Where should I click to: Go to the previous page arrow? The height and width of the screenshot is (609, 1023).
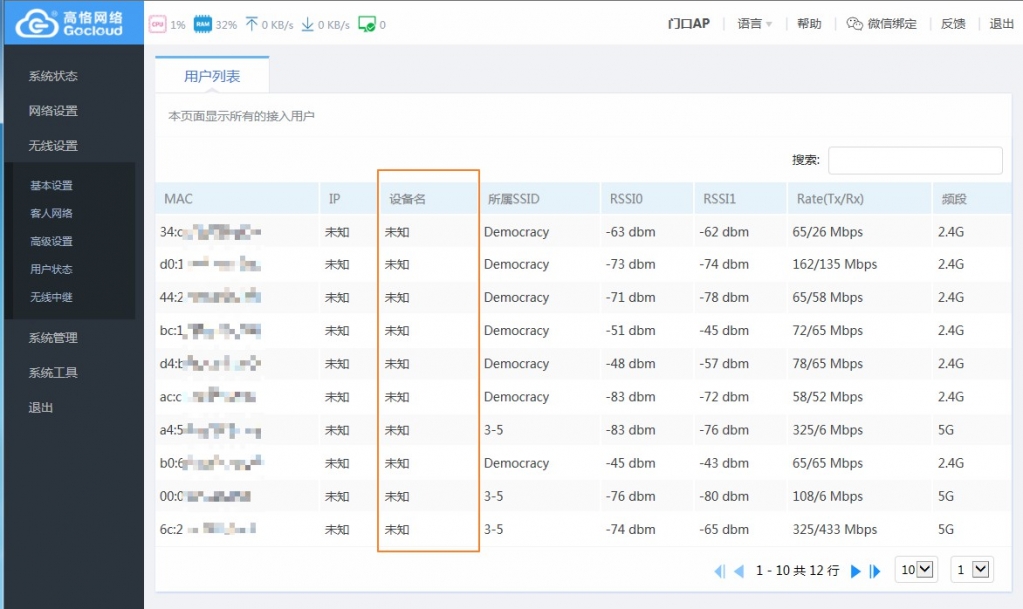click(x=739, y=571)
